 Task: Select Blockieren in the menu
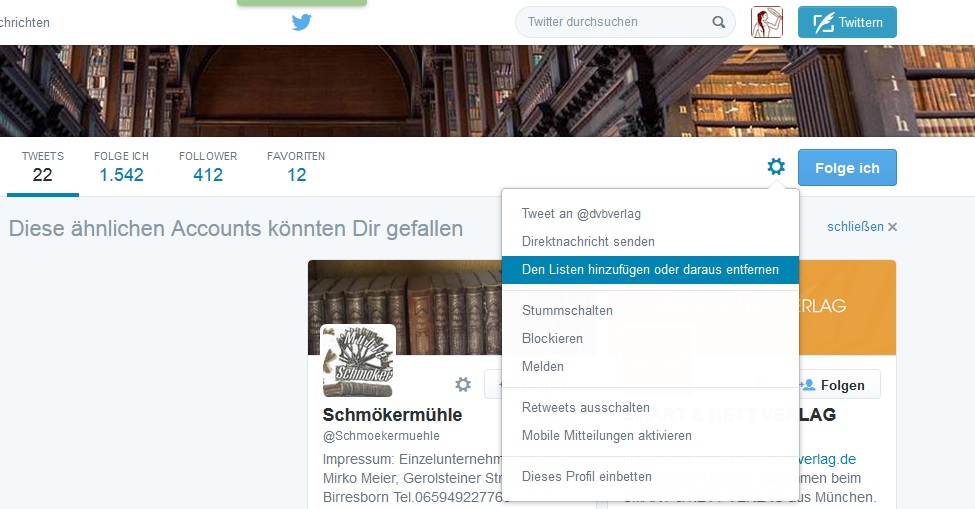pyautogui.click(x=650, y=339)
